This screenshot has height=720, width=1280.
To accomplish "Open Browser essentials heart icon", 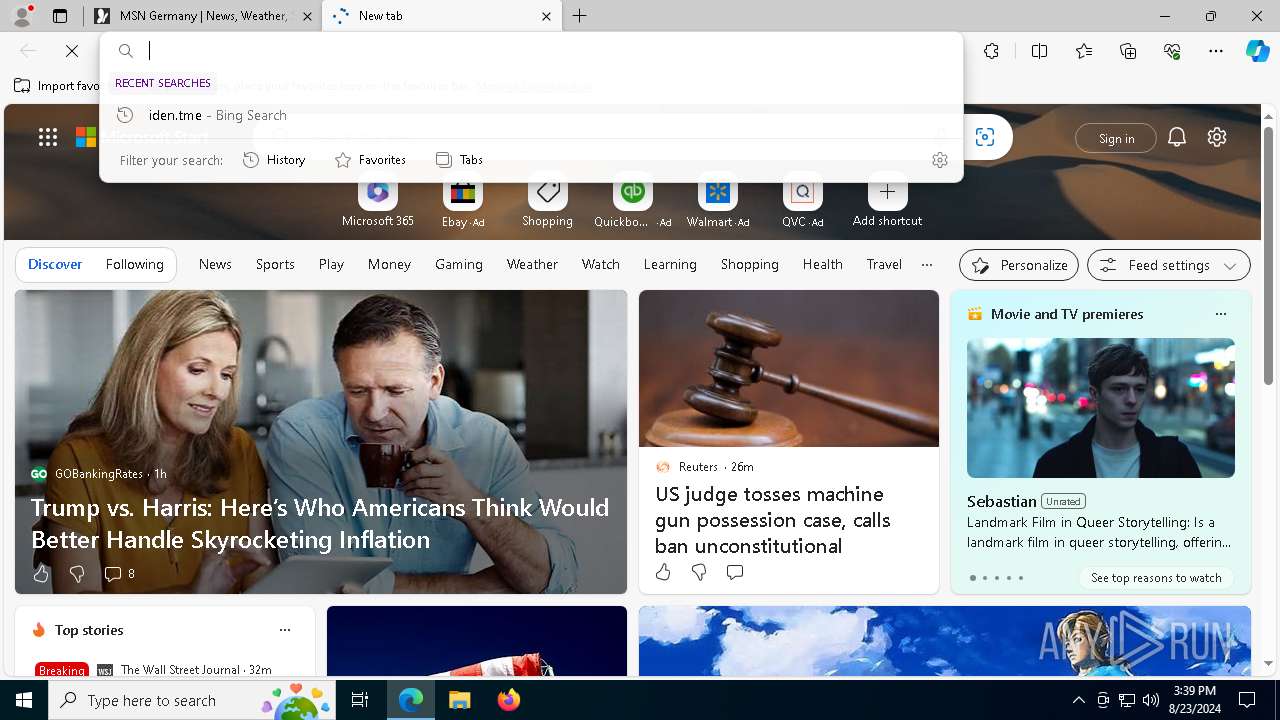I will click(1172, 51).
